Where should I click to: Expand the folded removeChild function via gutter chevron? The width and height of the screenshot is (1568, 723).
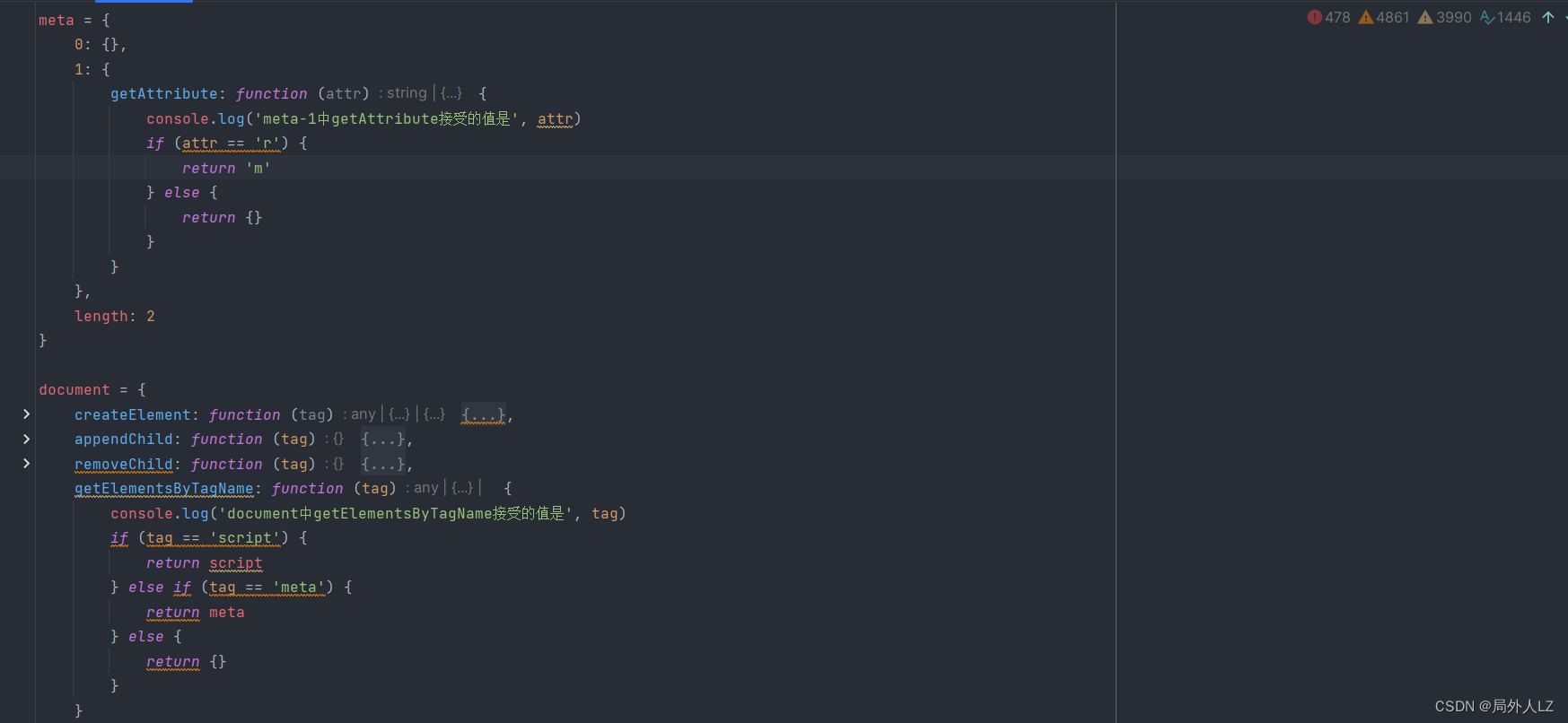point(27,464)
